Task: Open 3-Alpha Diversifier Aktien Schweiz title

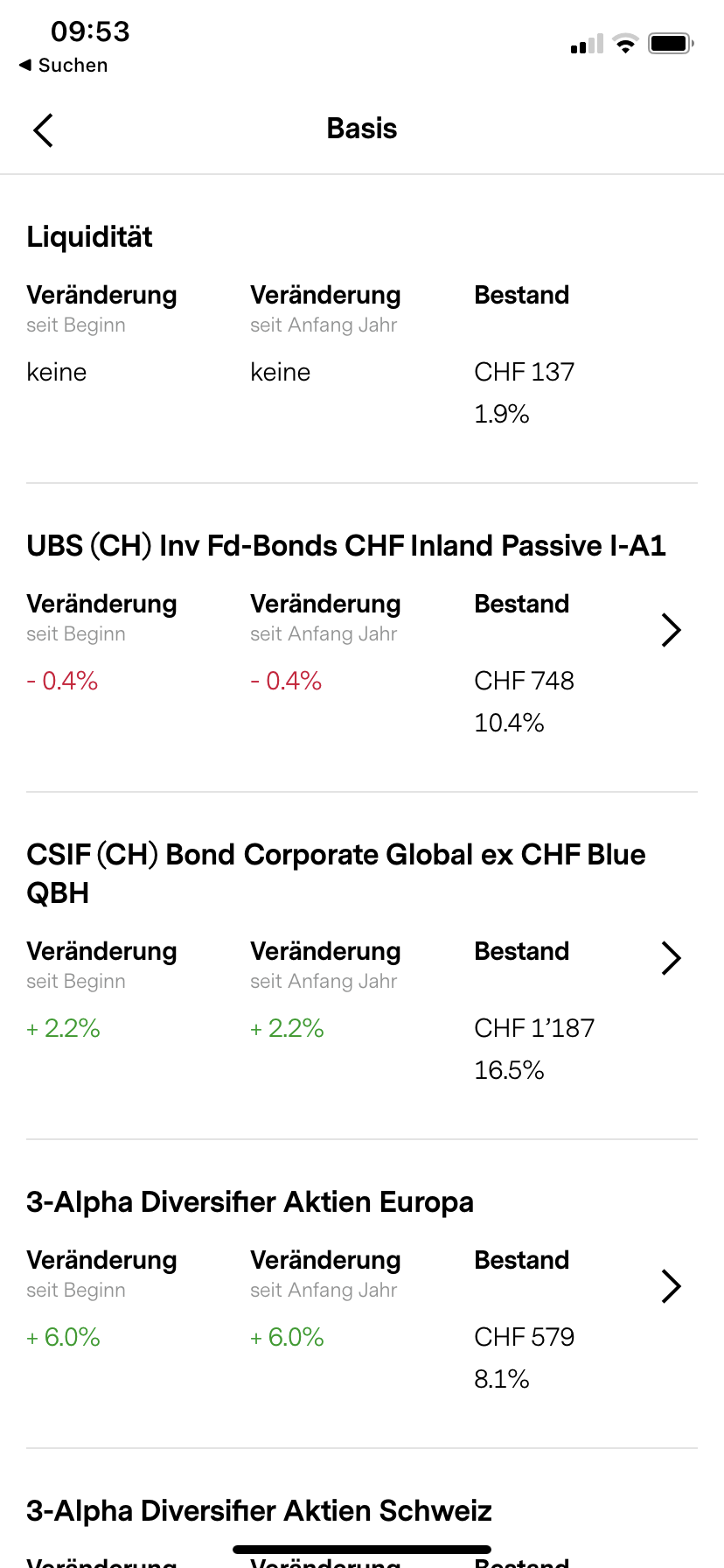Action: pyautogui.click(x=259, y=1511)
